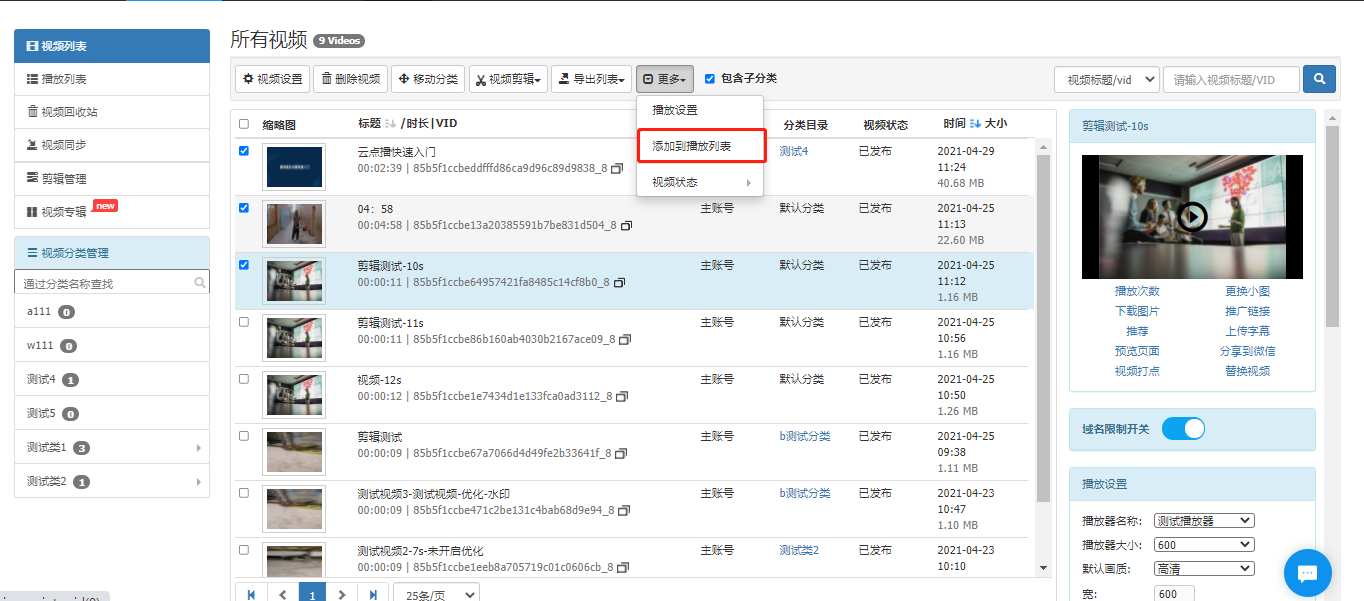The height and width of the screenshot is (601, 1364).
Task: Check the 剪辑测试 row checkbox
Action: point(244,436)
